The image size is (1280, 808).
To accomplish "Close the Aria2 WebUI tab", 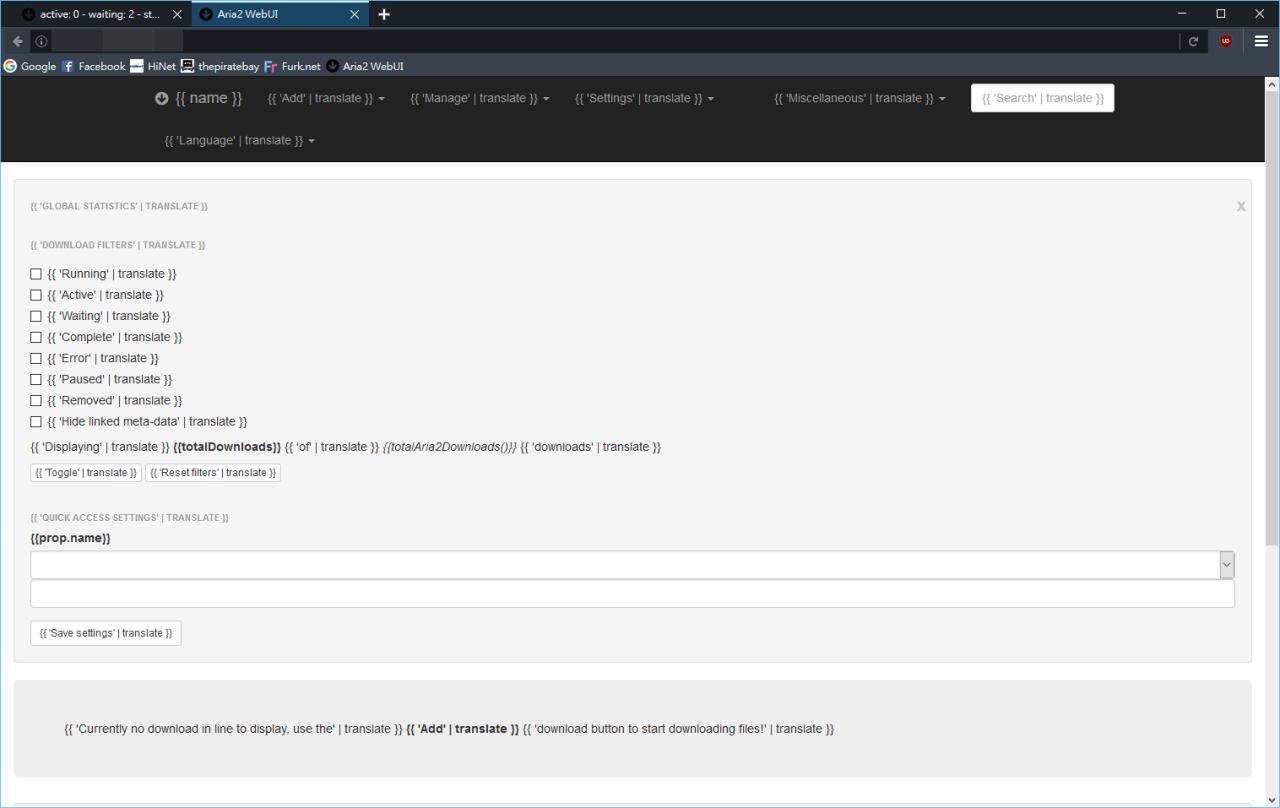I will point(355,14).
